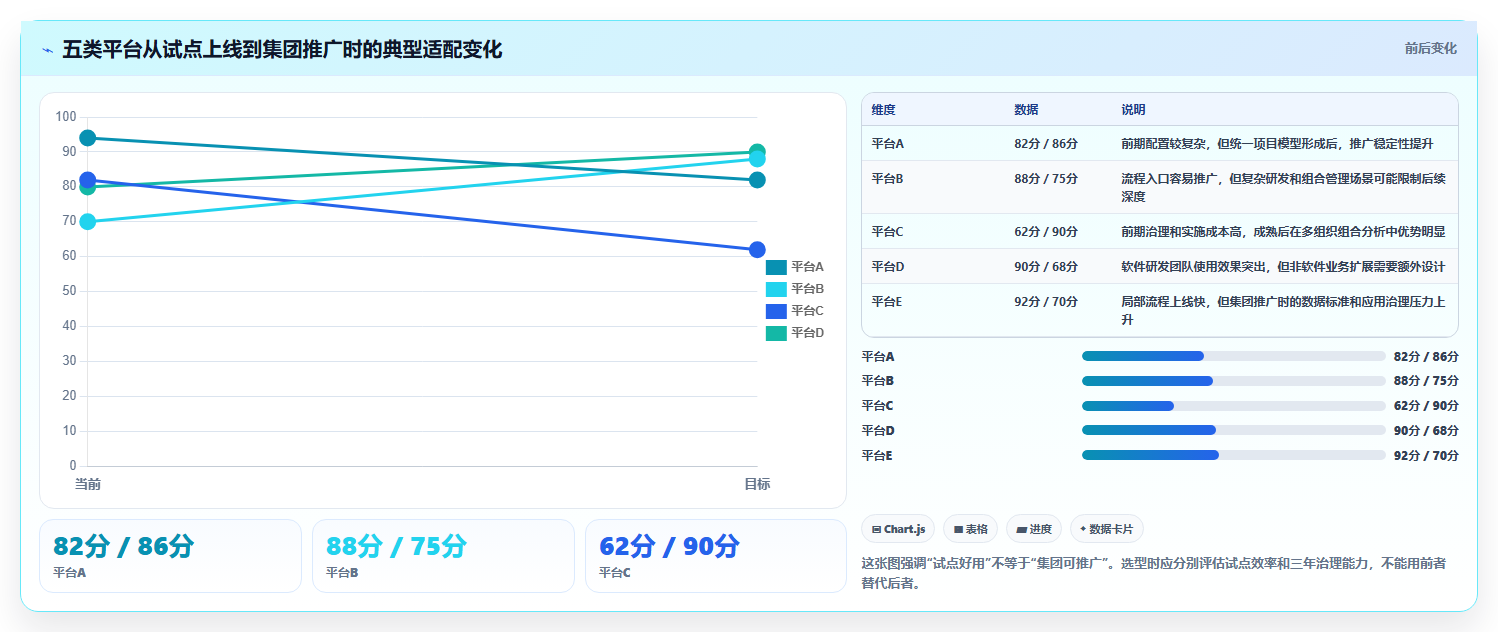Click description starting 流程入口容易推广
The height and width of the screenshot is (632, 1498).
(1283, 188)
